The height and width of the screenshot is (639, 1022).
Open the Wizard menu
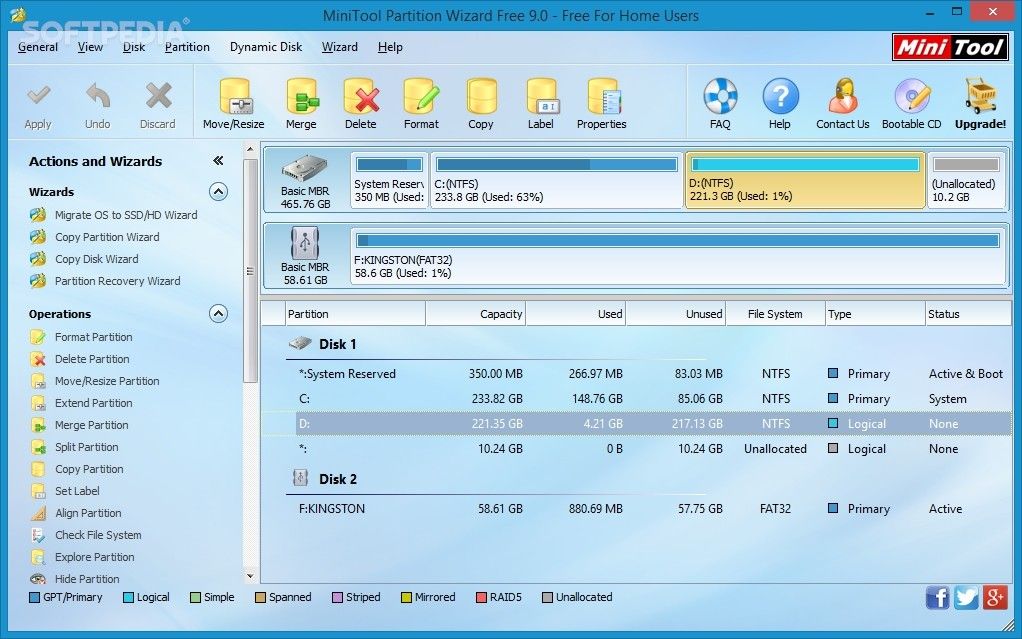pos(340,47)
